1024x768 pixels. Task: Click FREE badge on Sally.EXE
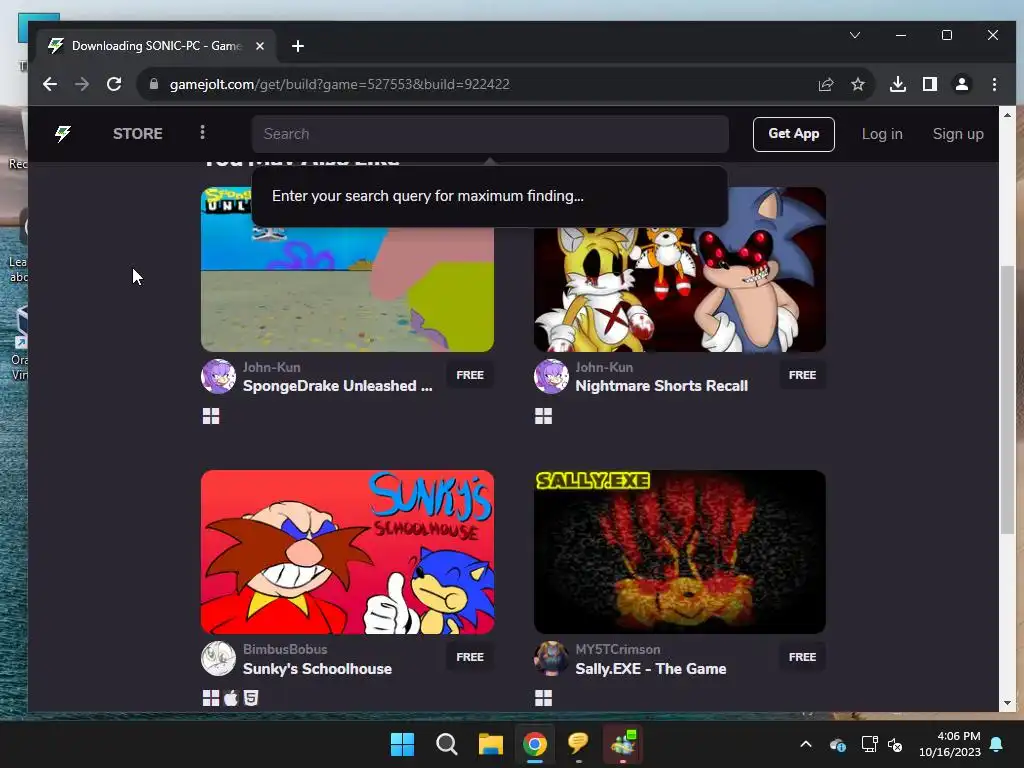click(803, 657)
